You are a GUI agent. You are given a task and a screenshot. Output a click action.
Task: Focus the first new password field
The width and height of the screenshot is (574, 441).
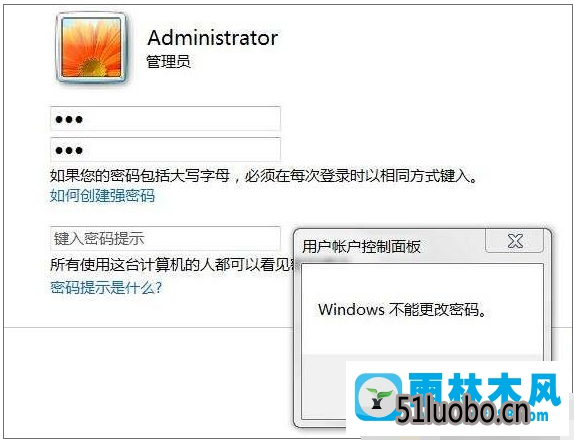tap(165, 119)
